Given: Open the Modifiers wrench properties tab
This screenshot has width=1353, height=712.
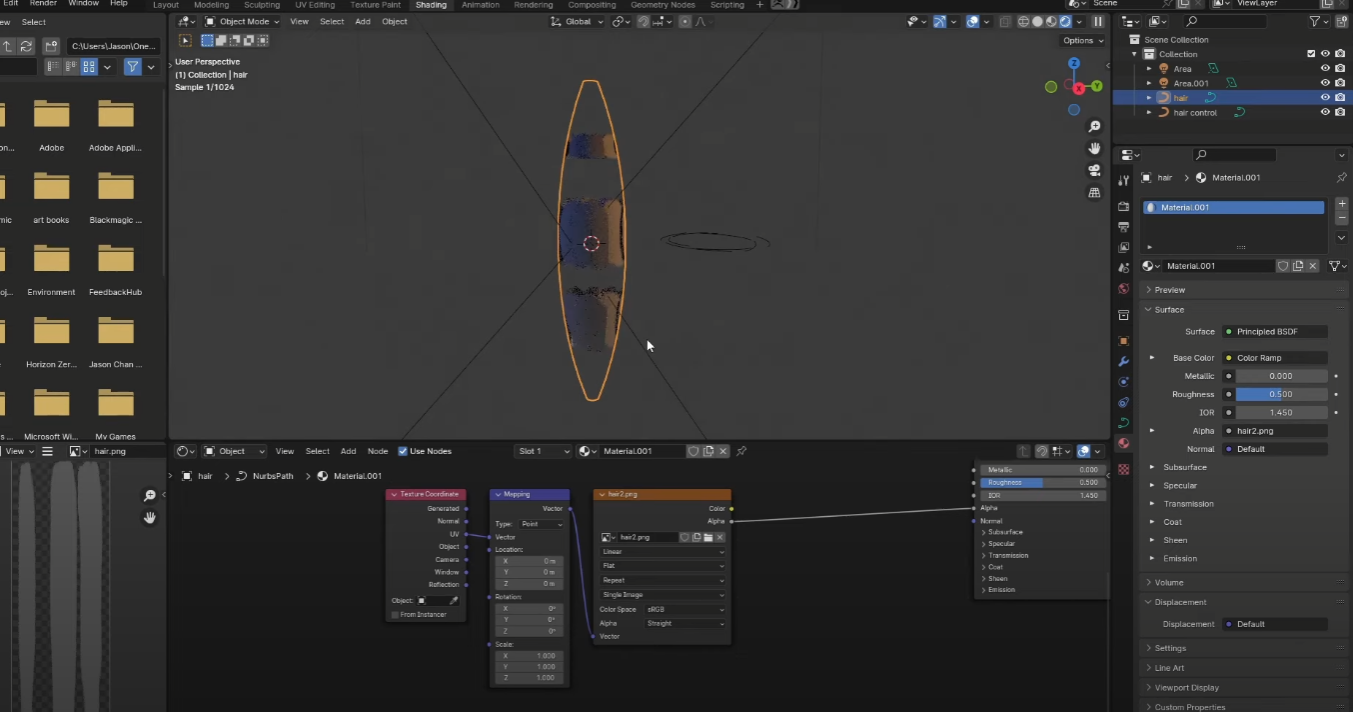Looking at the screenshot, I should (x=1124, y=361).
